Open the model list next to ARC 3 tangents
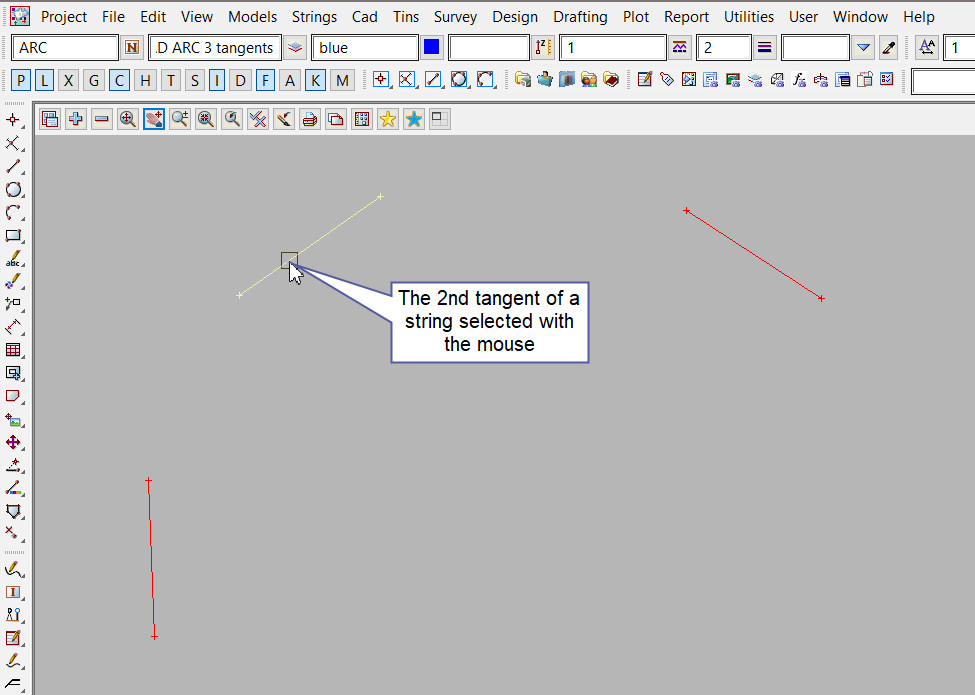Viewport: 975px width, 695px height. [295, 47]
